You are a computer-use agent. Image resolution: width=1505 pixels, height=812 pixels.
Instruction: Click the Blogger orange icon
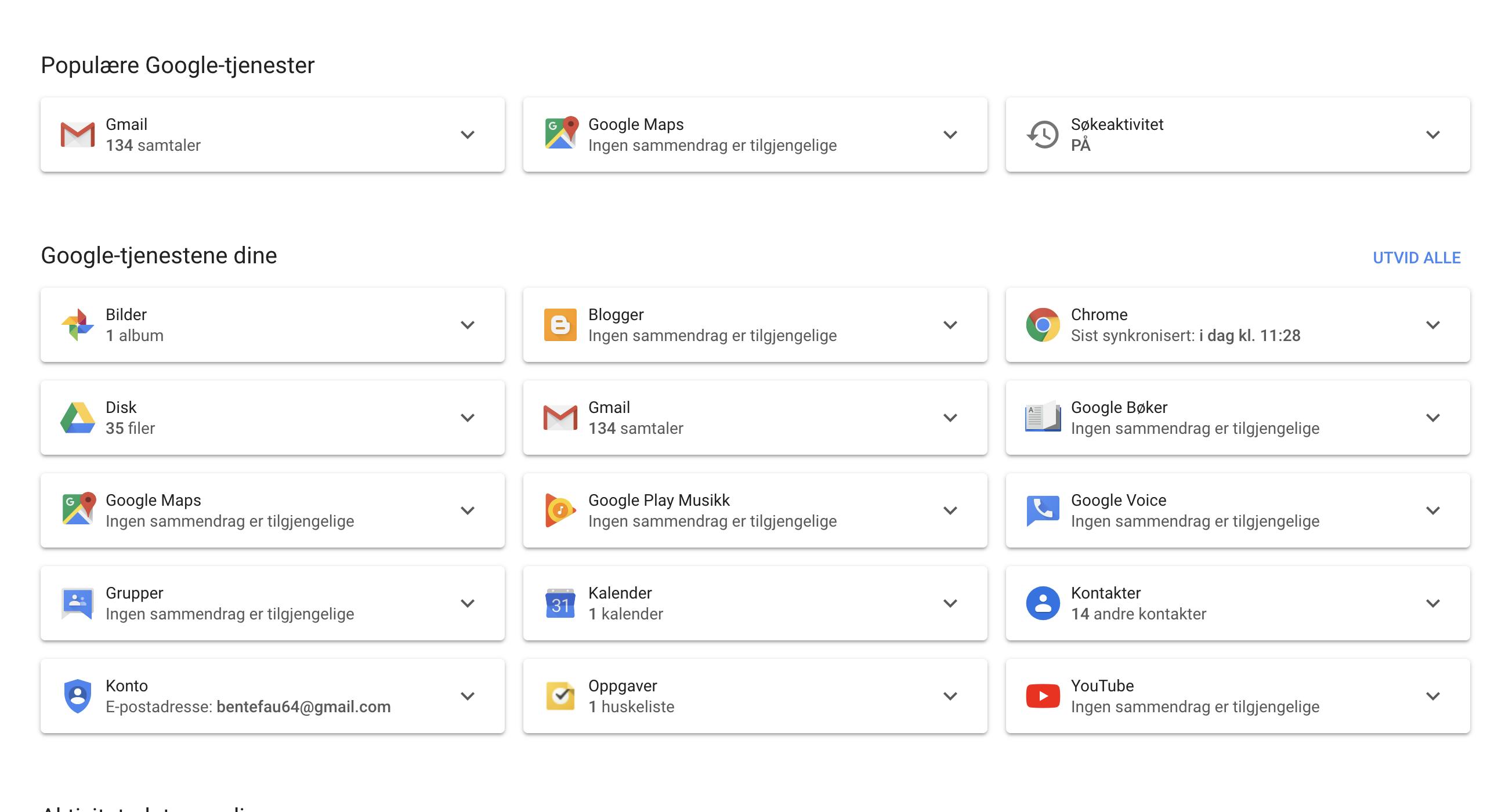[560, 324]
